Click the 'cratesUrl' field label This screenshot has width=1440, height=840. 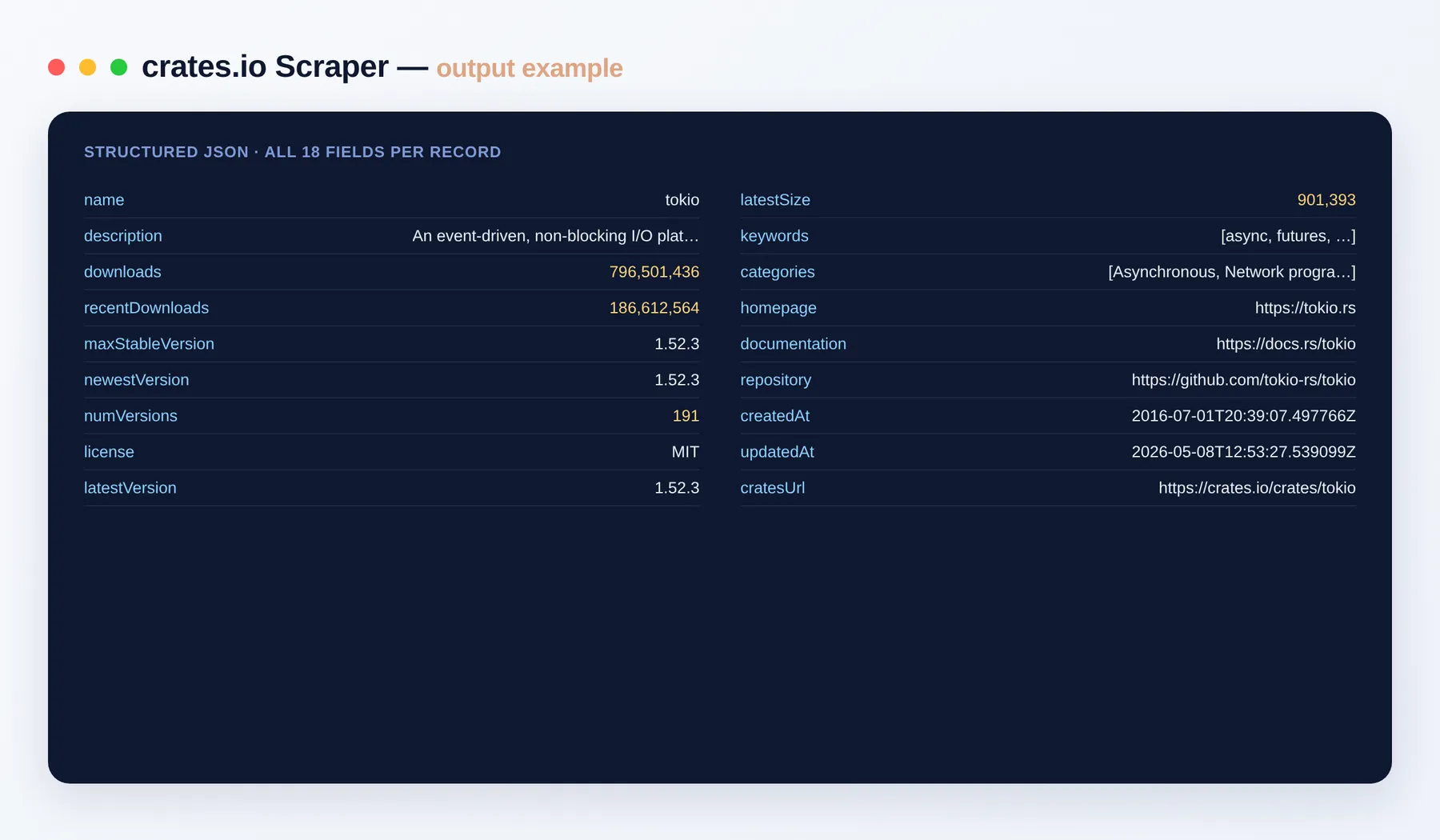773,488
